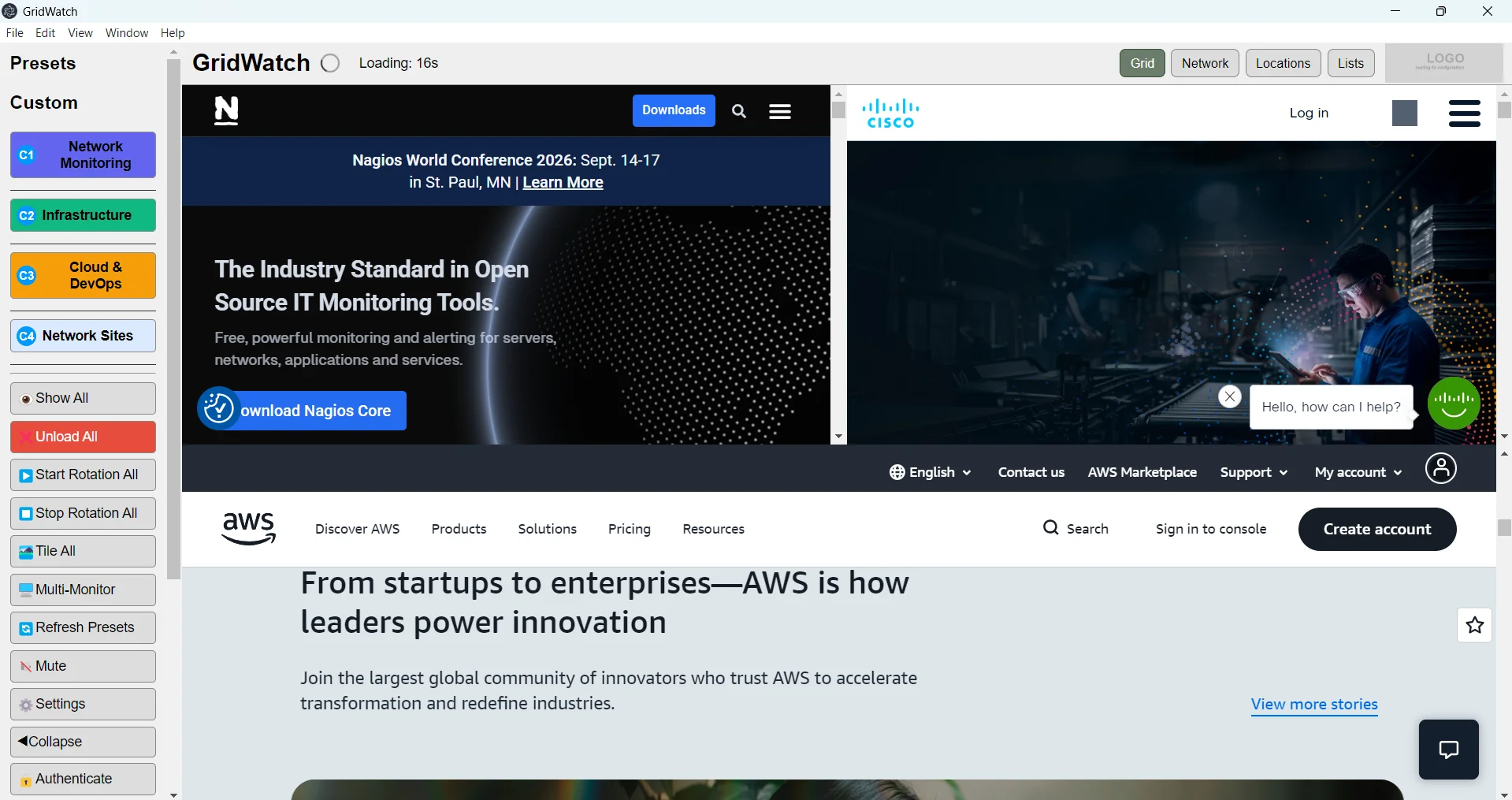Screen dimensions: 1512x800
Task: Dismiss the Cisco chat popup
Action: tap(1230, 396)
